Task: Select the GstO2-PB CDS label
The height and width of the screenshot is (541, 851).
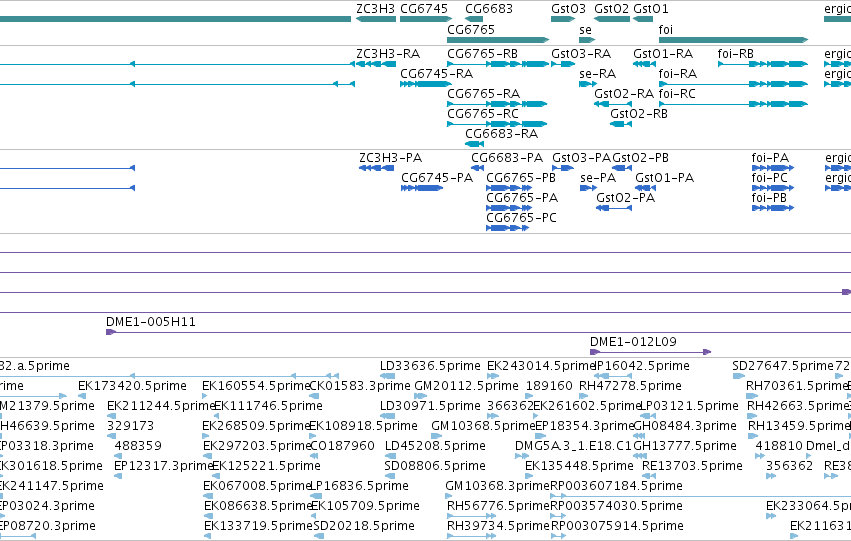Action: (640, 158)
